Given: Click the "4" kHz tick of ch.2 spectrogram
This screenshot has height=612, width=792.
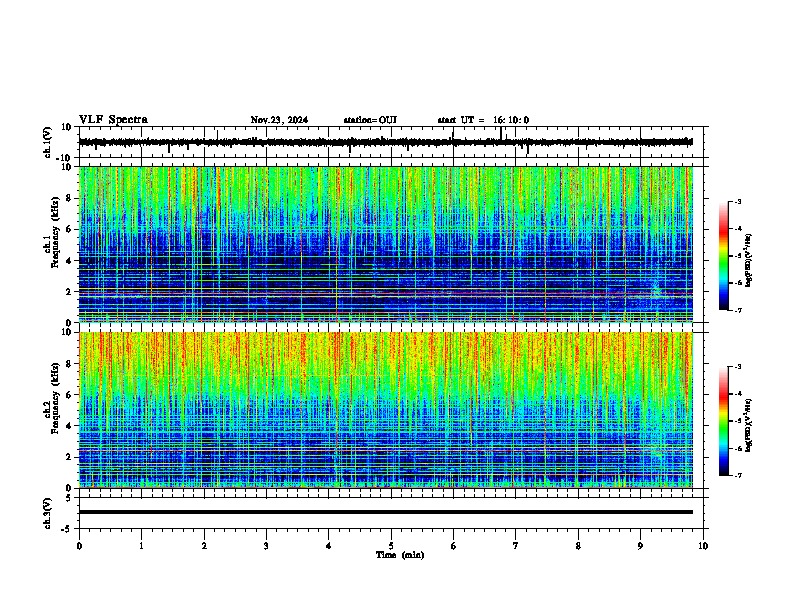Looking at the screenshot, I should pos(70,426).
